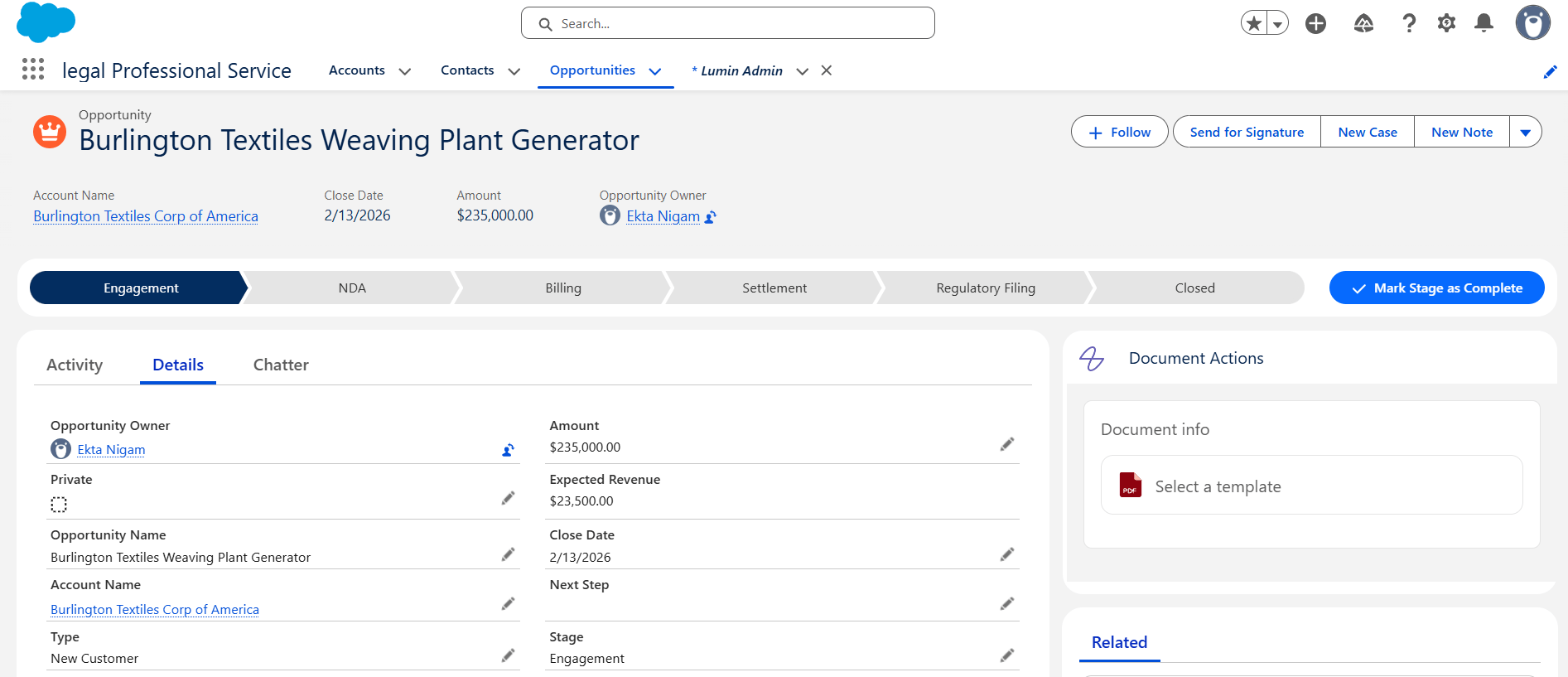This screenshot has height=677, width=1568.
Task: Edit the Close Date field pencil
Action: [x=1006, y=554]
